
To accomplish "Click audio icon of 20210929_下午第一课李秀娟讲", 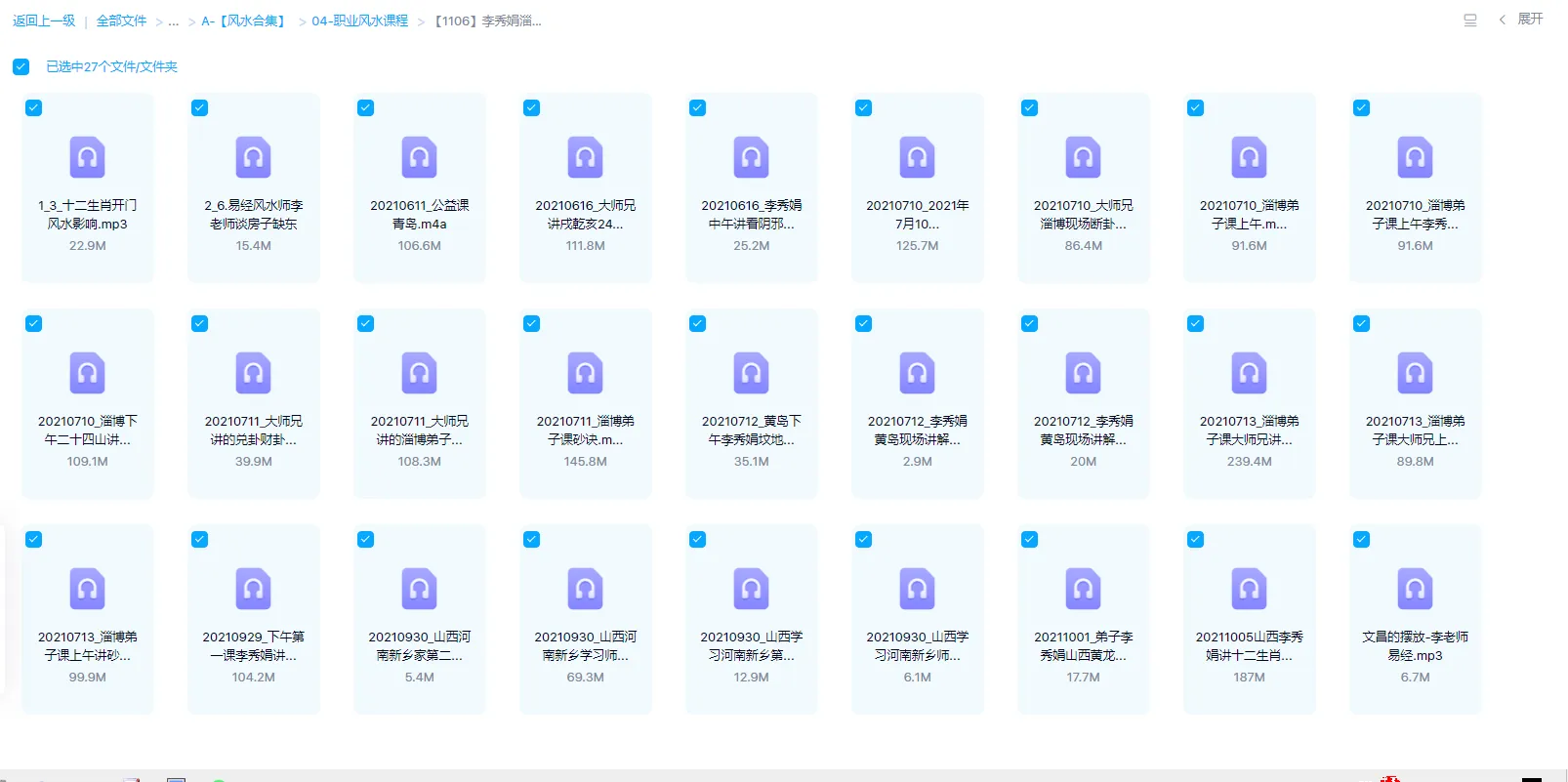I will coord(253,589).
